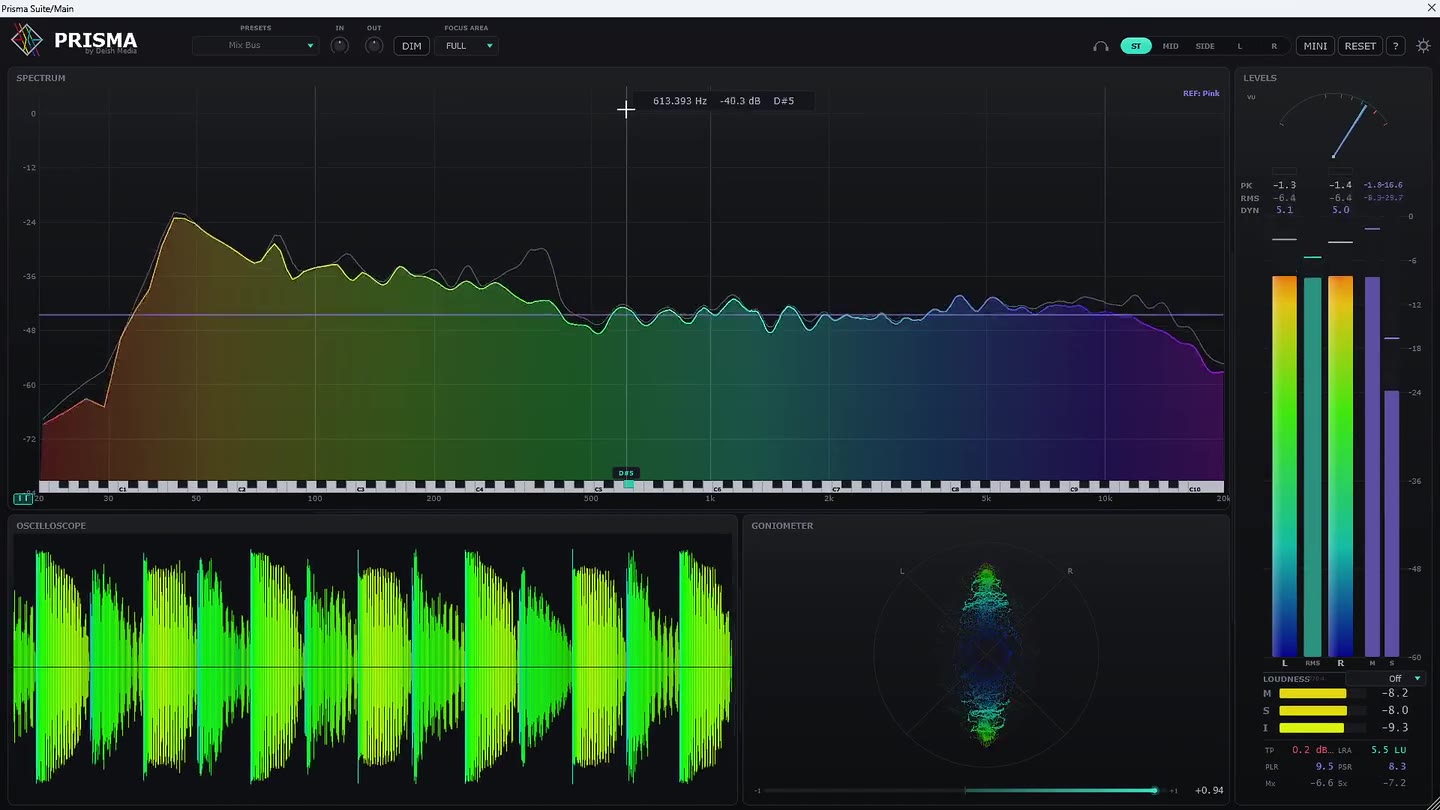Click the RESET button
The image size is (1440, 810).
click(x=1360, y=46)
